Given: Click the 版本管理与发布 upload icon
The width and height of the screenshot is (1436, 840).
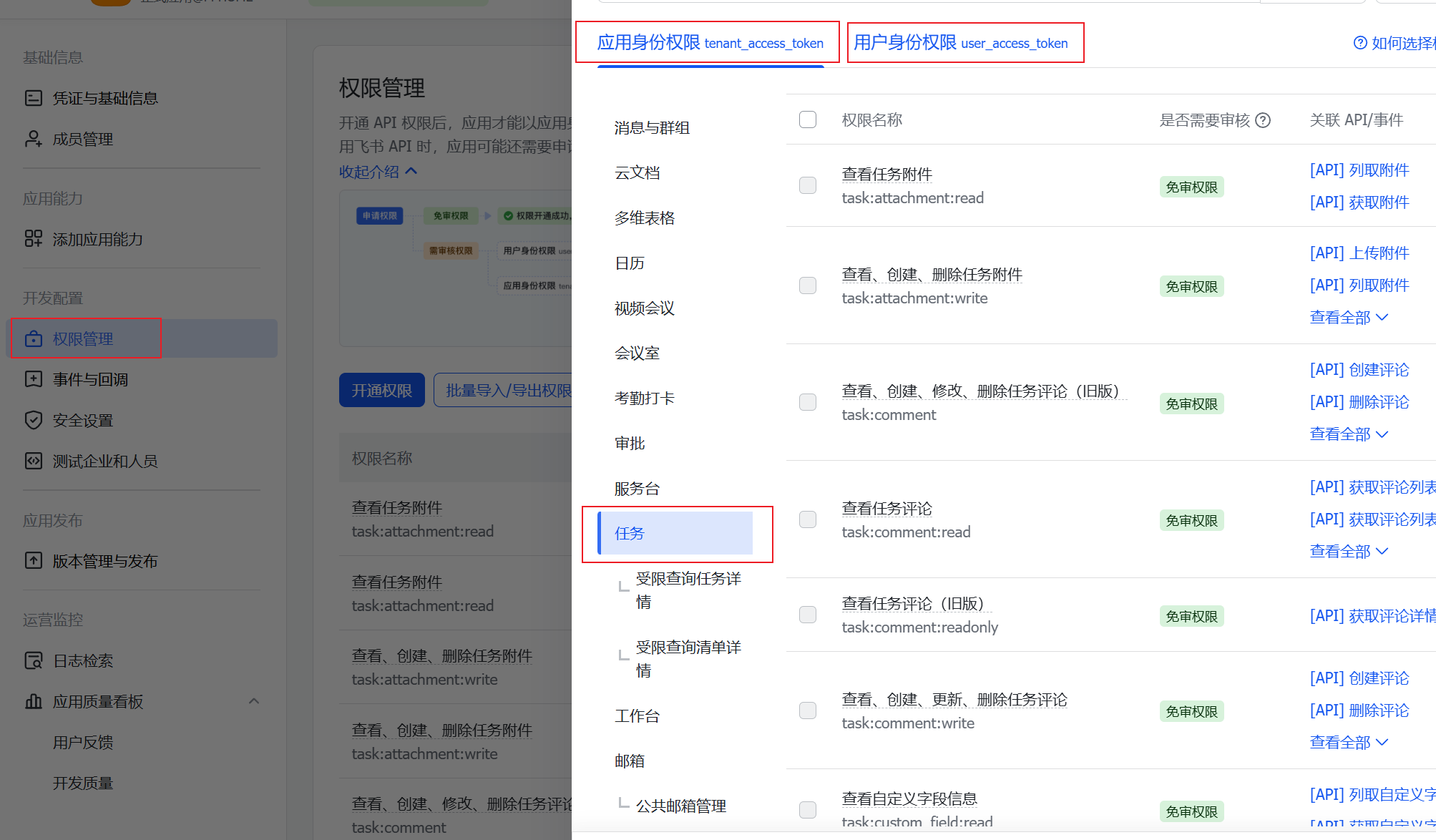Looking at the screenshot, I should click(x=34, y=561).
